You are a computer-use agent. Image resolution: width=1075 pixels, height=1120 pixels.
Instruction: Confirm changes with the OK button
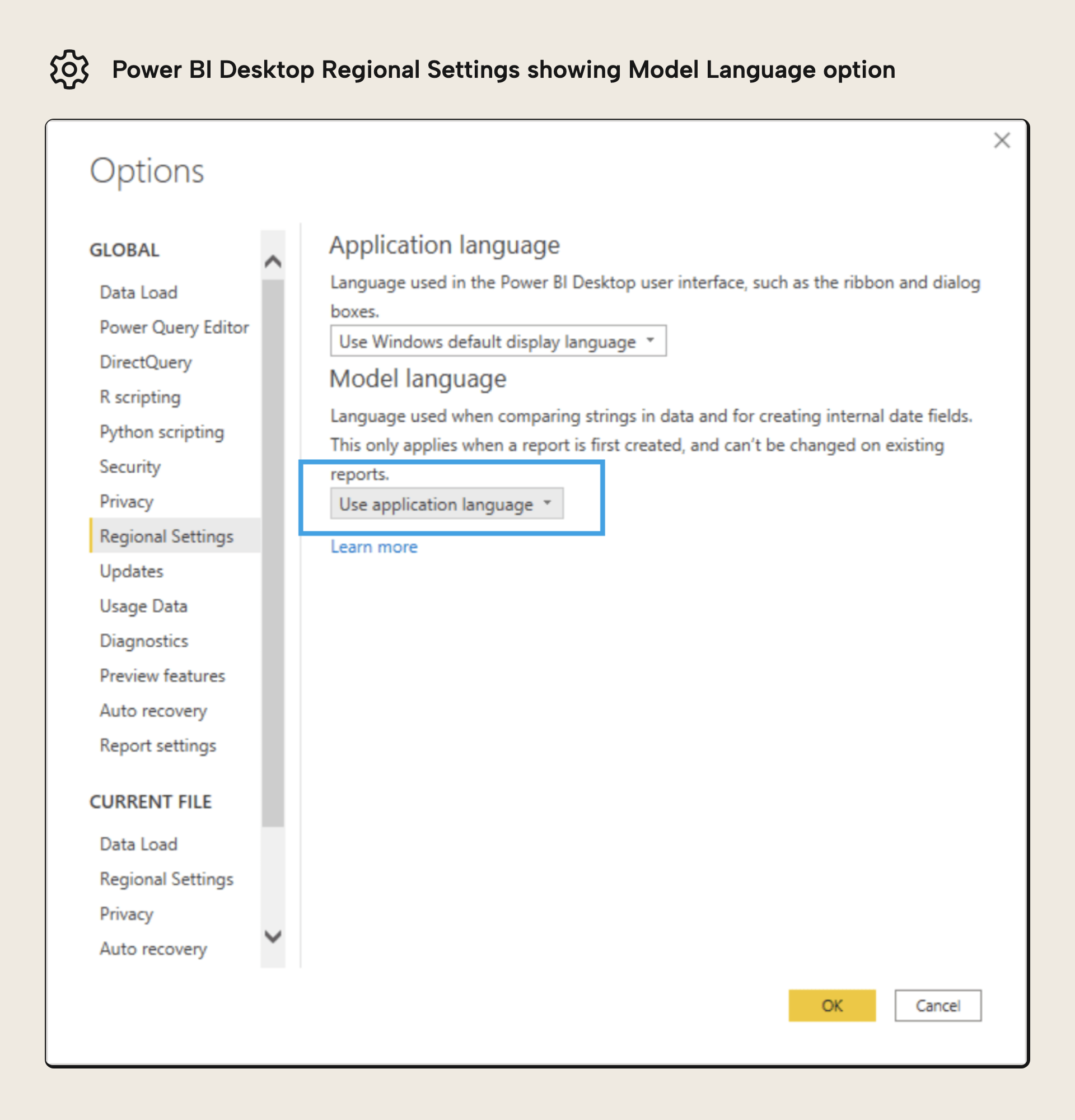tap(831, 1006)
